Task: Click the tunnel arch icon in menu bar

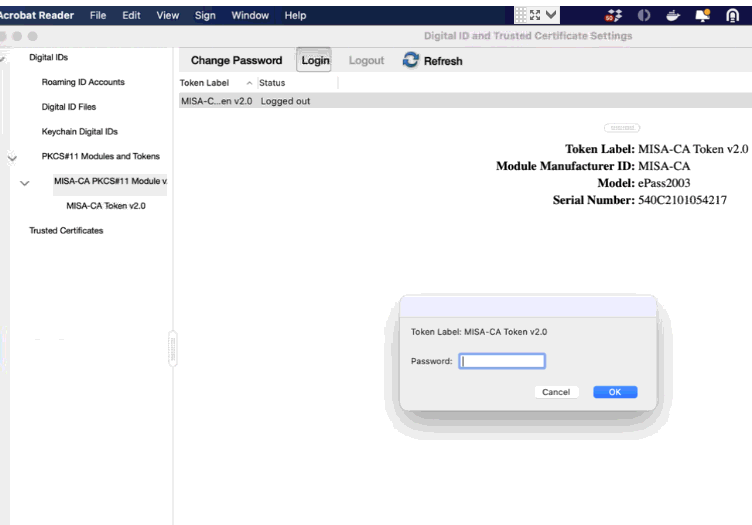Action: click(732, 16)
